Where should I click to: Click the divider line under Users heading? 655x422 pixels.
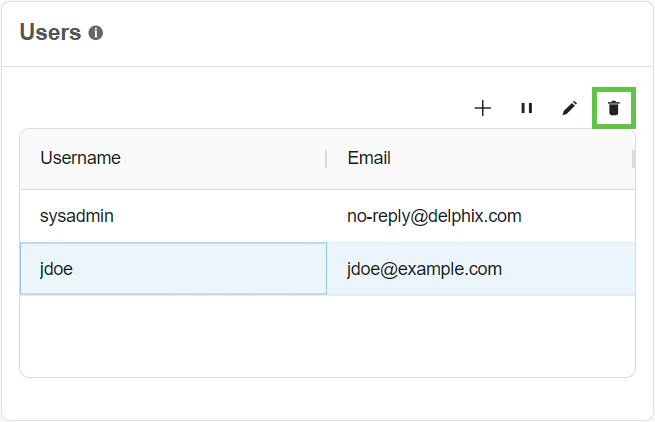pos(327,67)
